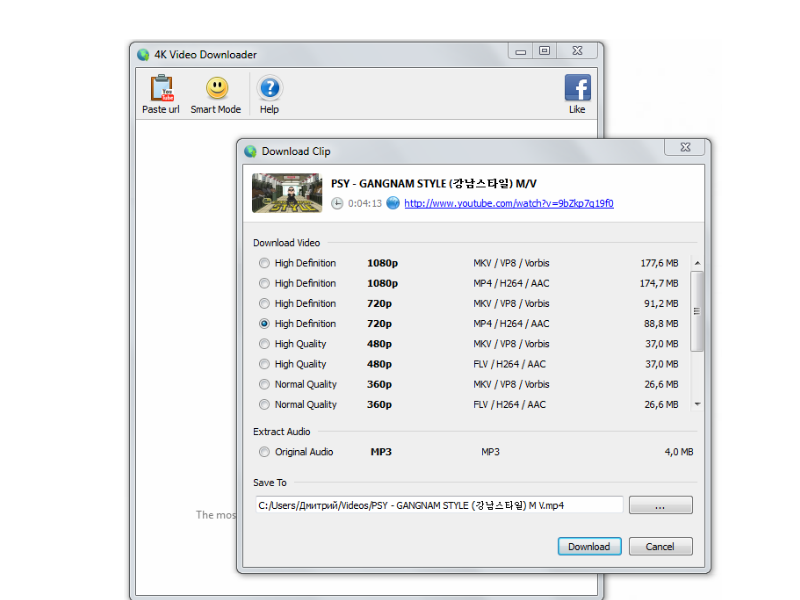Click the Download Clip dialog title icon
The image size is (800, 600).
point(250,152)
